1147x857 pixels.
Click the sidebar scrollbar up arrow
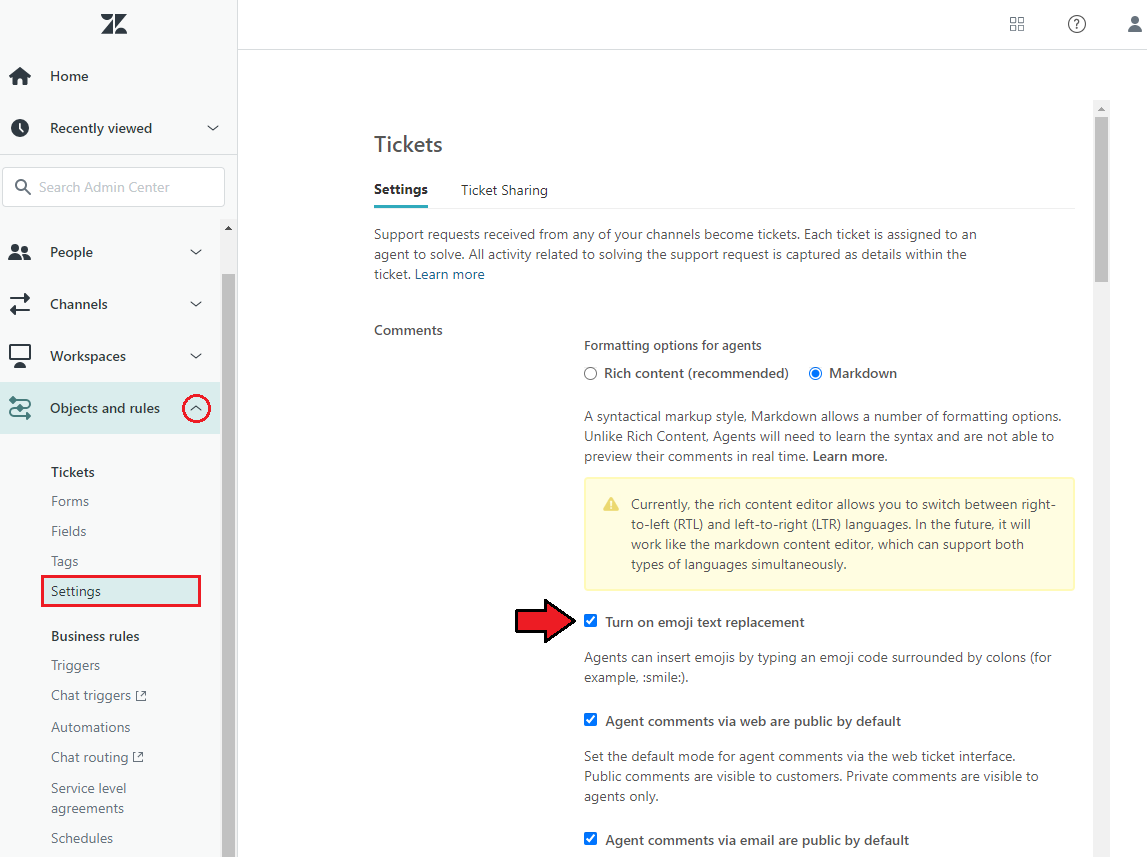pos(228,229)
